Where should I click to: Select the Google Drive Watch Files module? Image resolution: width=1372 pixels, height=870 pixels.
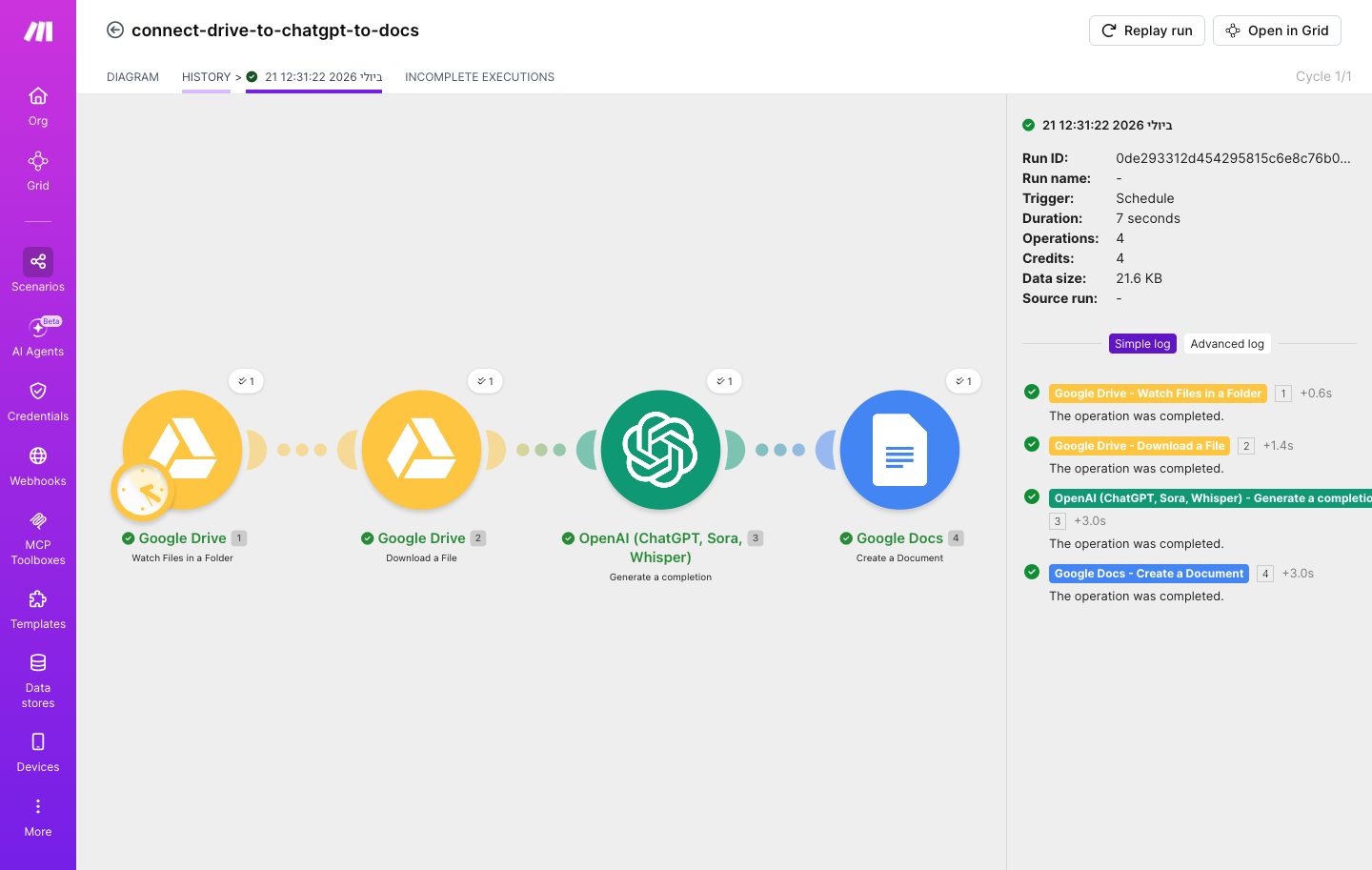click(182, 450)
